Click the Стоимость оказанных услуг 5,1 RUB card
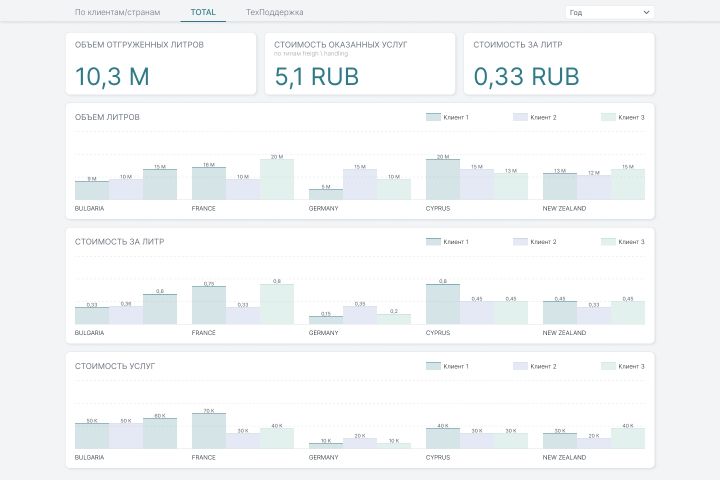This screenshot has width=720, height=480. (x=360, y=64)
